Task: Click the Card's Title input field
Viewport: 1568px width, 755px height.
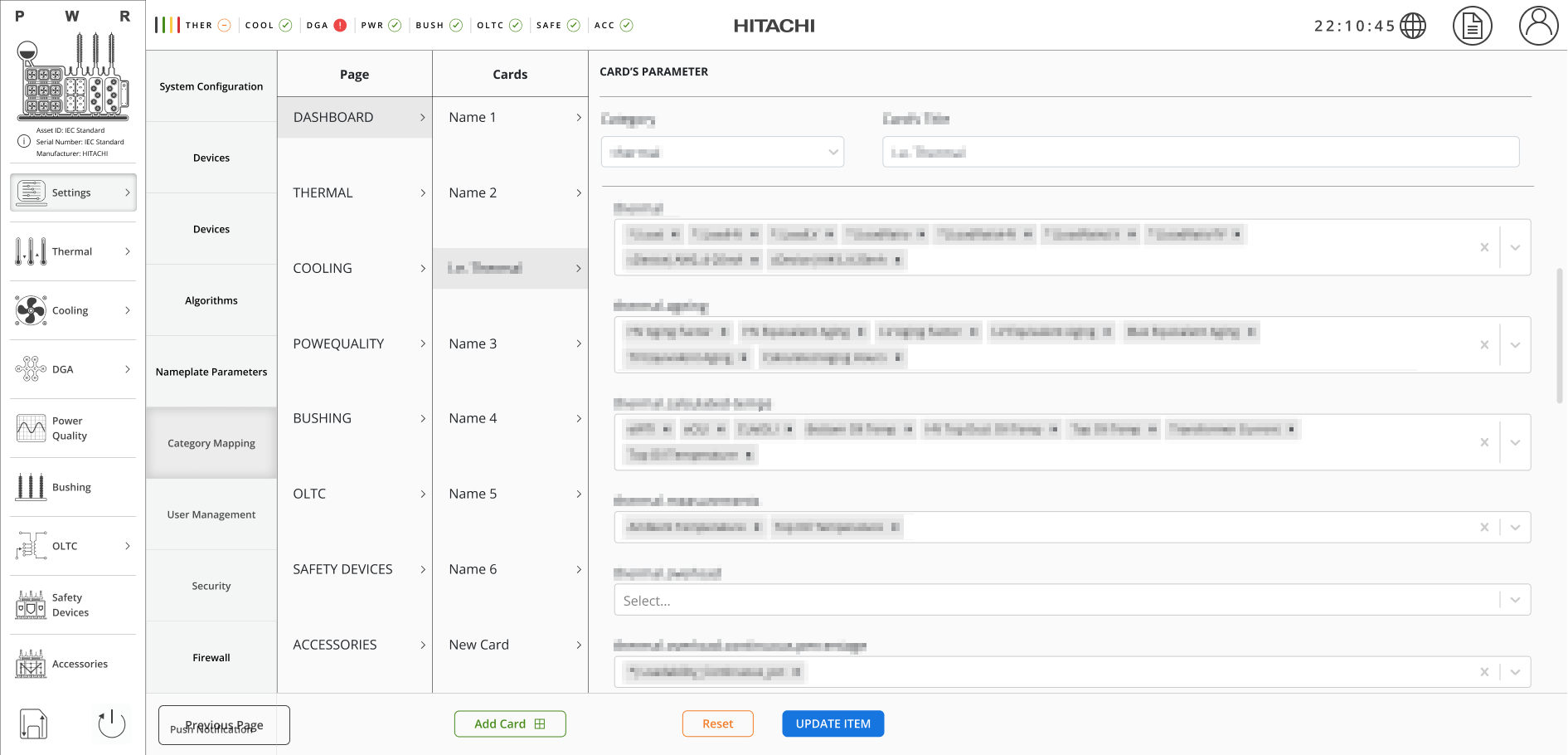Action: click(x=1201, y=152)
